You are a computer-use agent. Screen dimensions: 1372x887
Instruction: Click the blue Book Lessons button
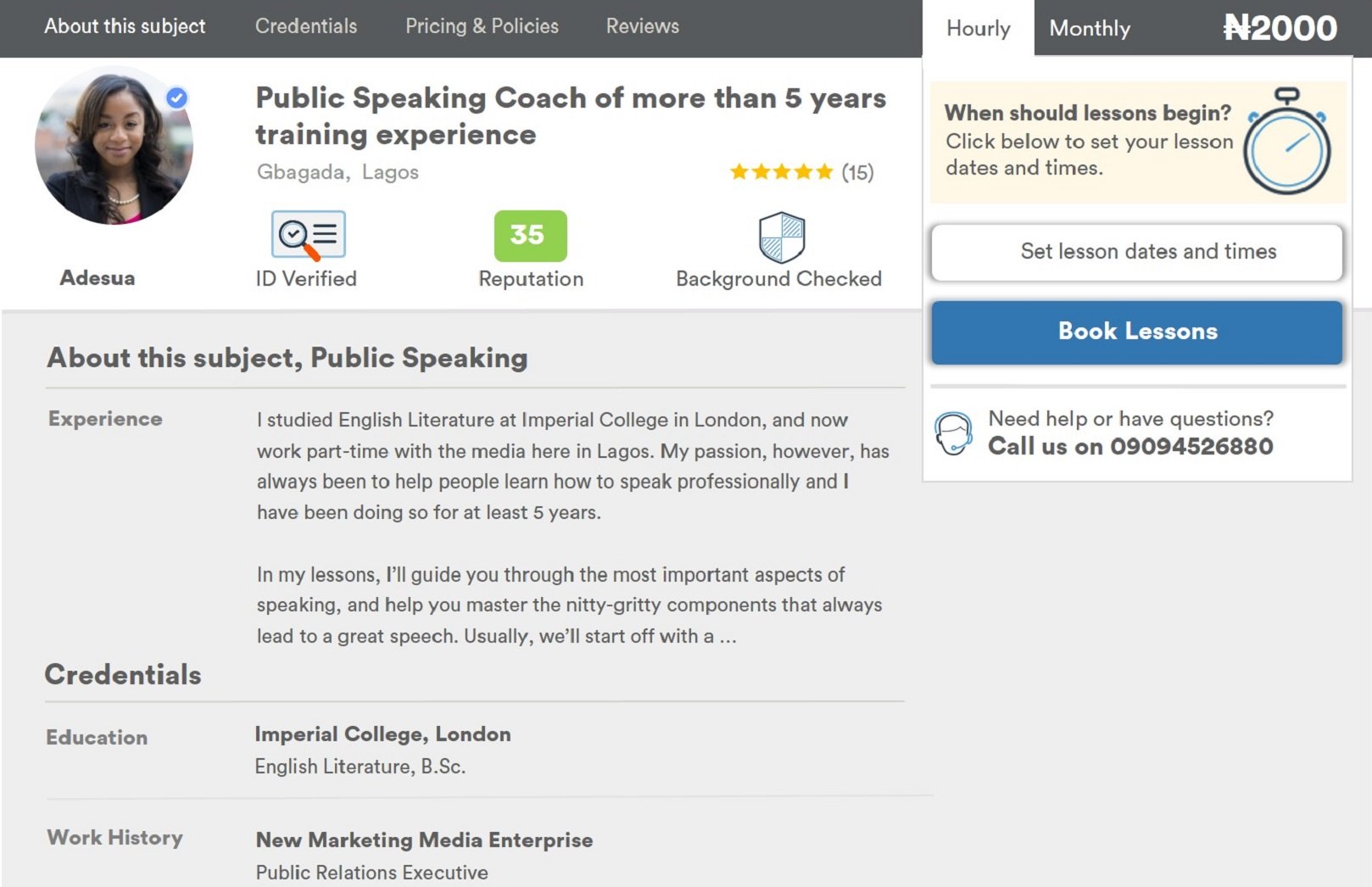coord(1136,332)
